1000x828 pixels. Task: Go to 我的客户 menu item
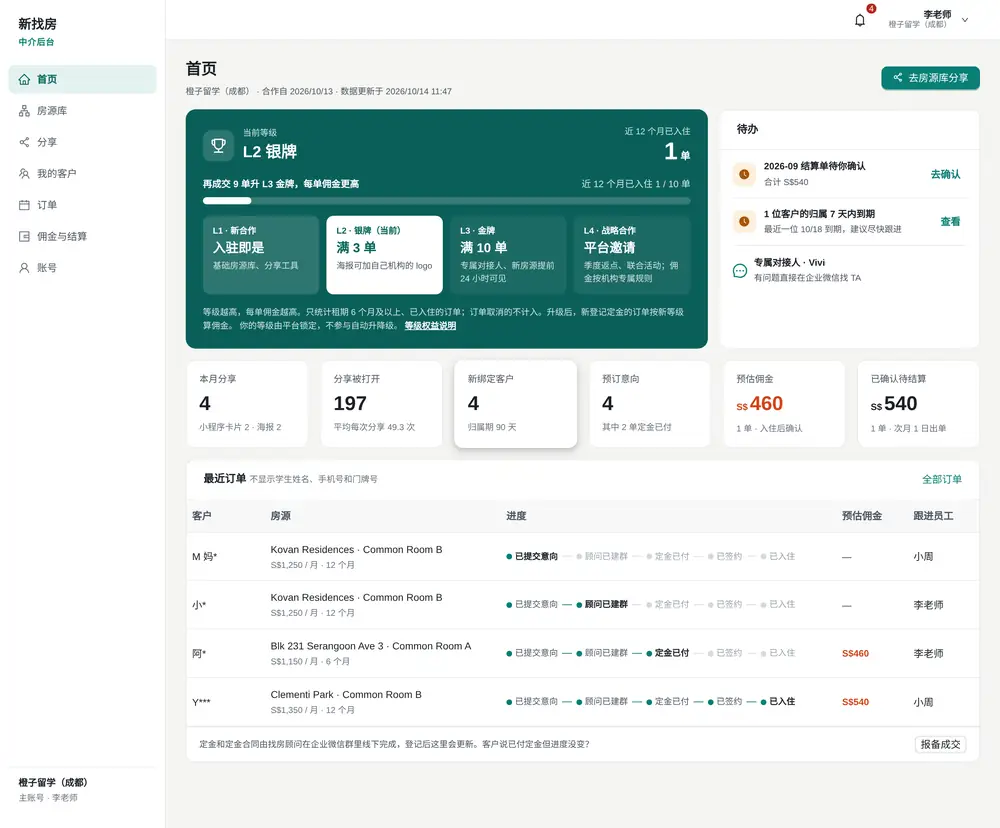click(82, 174)
